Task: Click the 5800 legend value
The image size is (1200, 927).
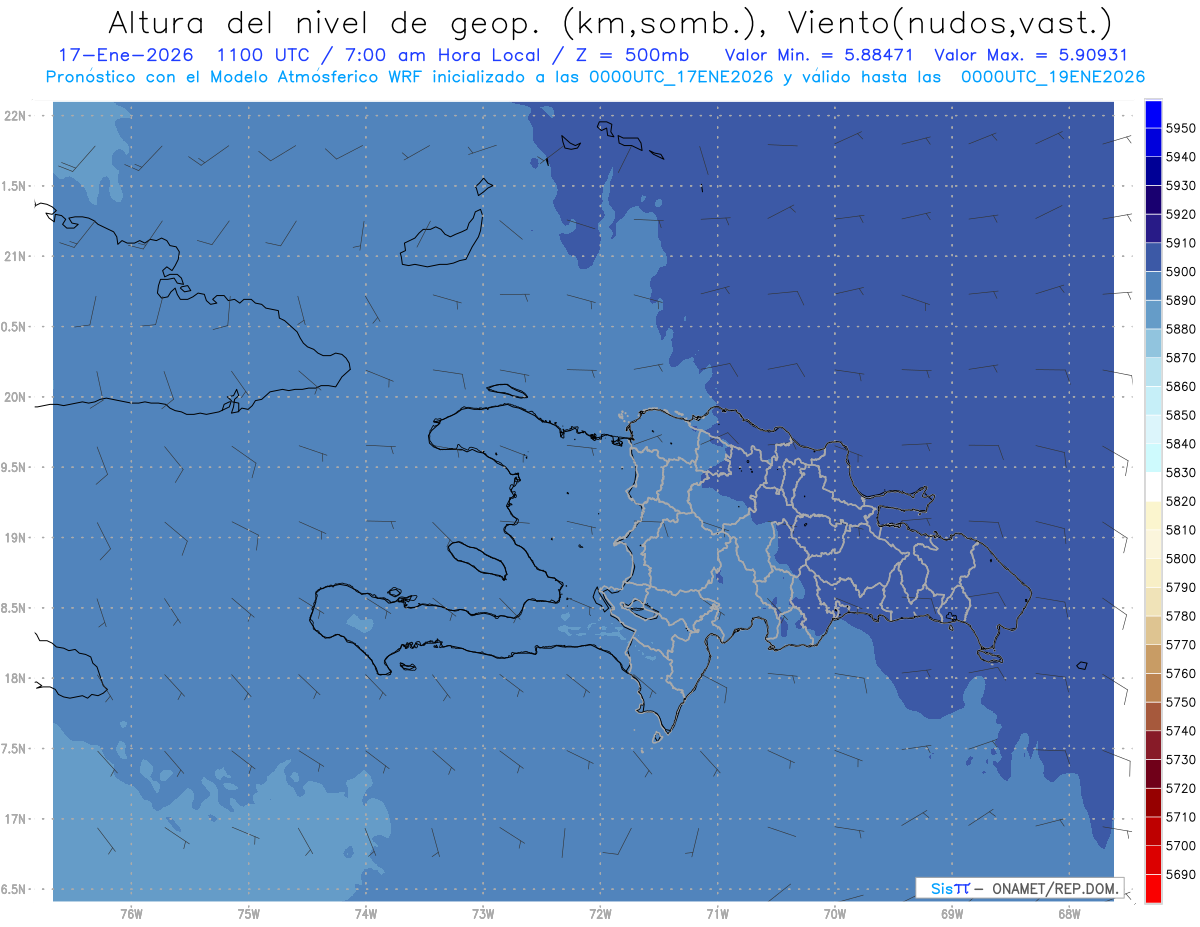Action: 1180,558
